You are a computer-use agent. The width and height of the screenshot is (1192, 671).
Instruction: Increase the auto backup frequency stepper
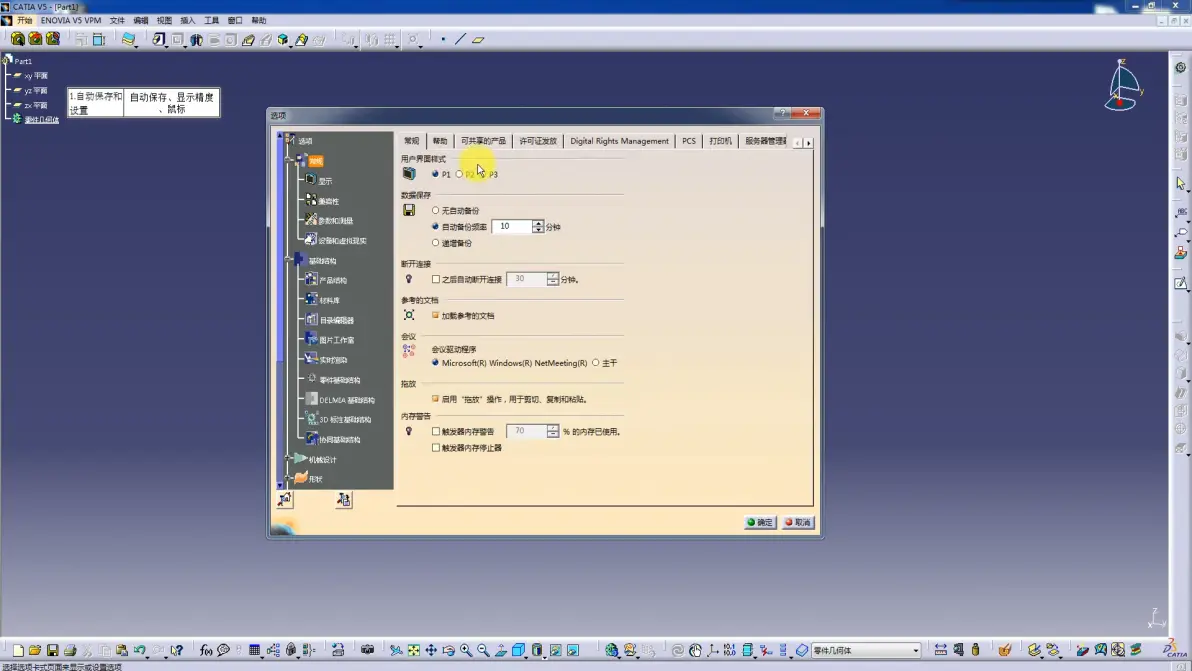(x=538, y=223)
